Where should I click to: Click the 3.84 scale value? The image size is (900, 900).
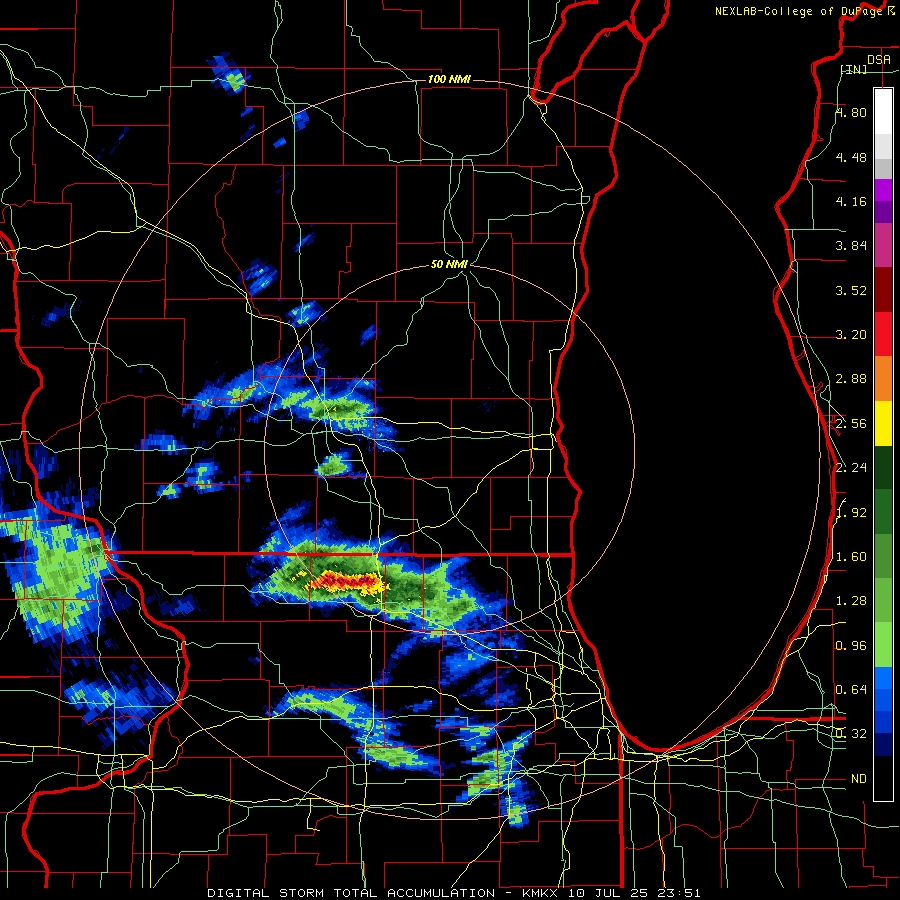click(851, 246)
